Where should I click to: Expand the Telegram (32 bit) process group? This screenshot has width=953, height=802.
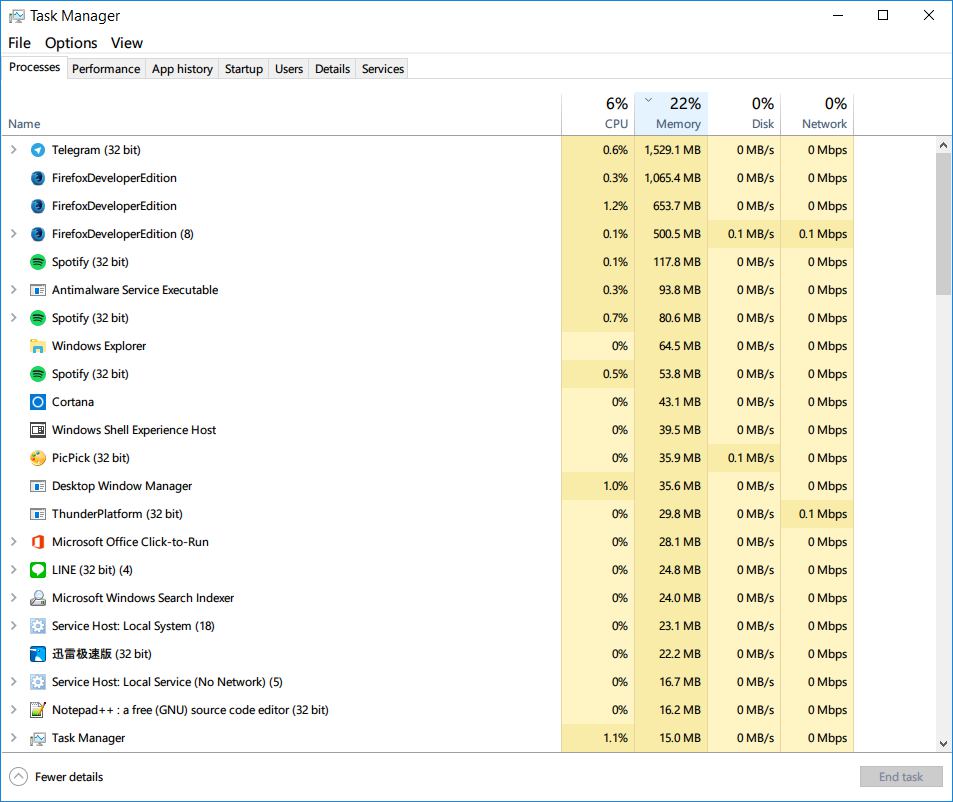[13, 149]
